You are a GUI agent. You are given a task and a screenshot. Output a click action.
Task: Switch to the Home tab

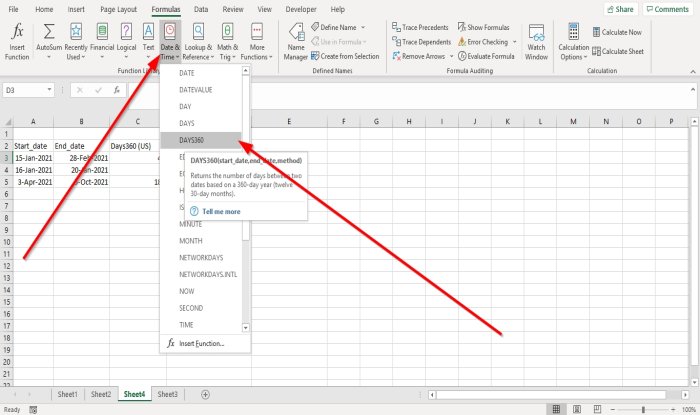pos(44,9)
